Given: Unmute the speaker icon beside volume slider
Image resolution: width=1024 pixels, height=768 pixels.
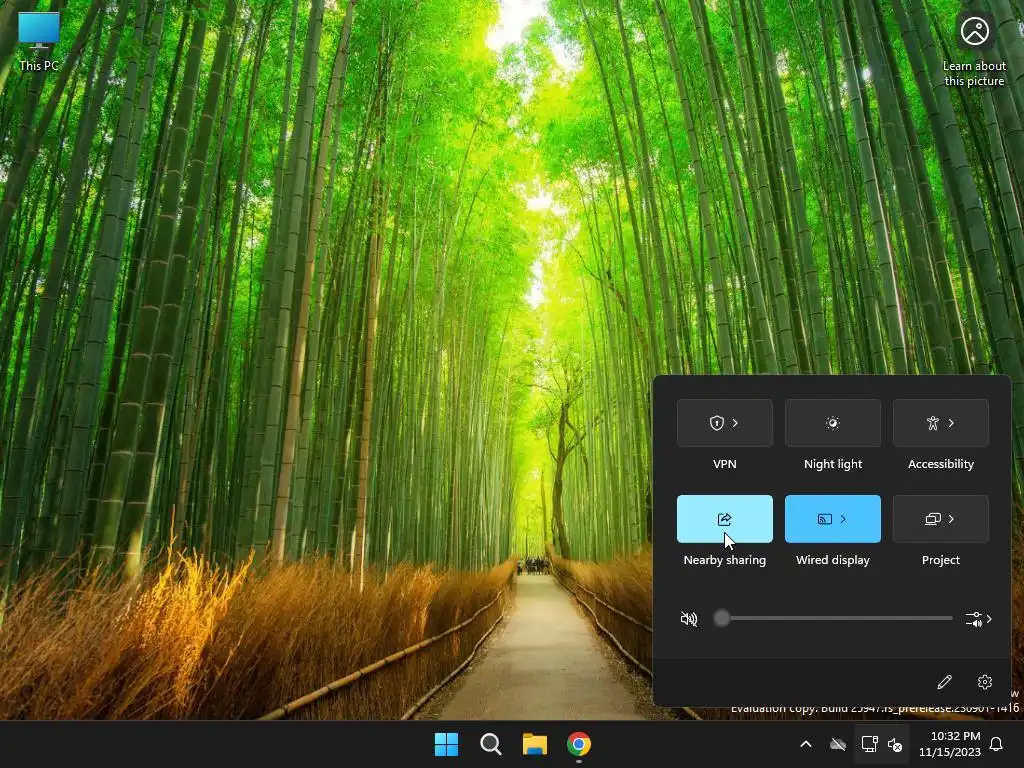Looking at the screenshot, I should tap(688, 618).
